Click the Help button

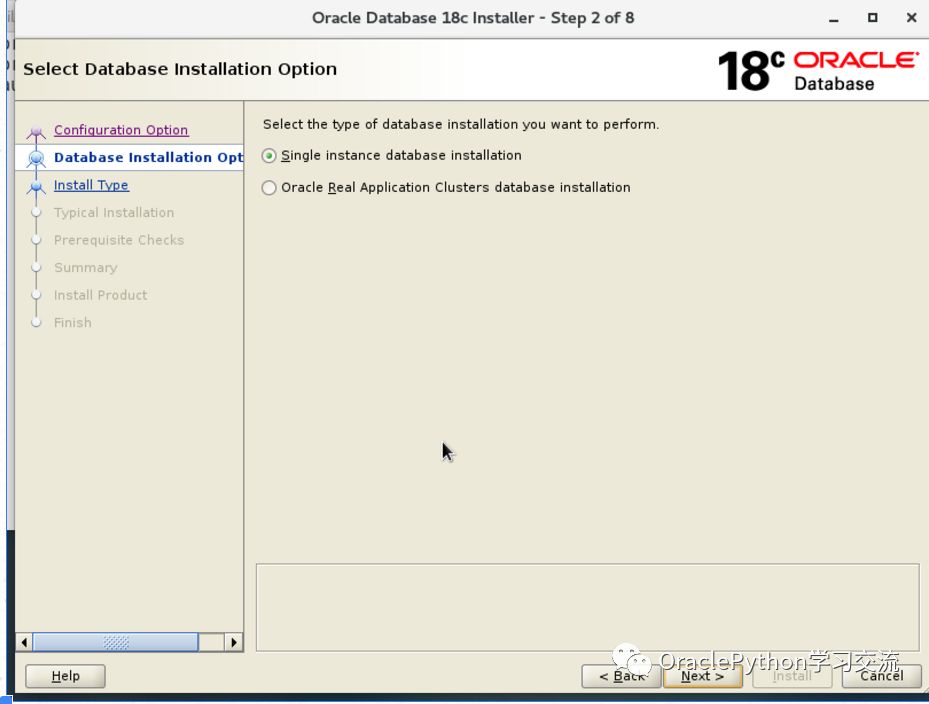point(65,676)
